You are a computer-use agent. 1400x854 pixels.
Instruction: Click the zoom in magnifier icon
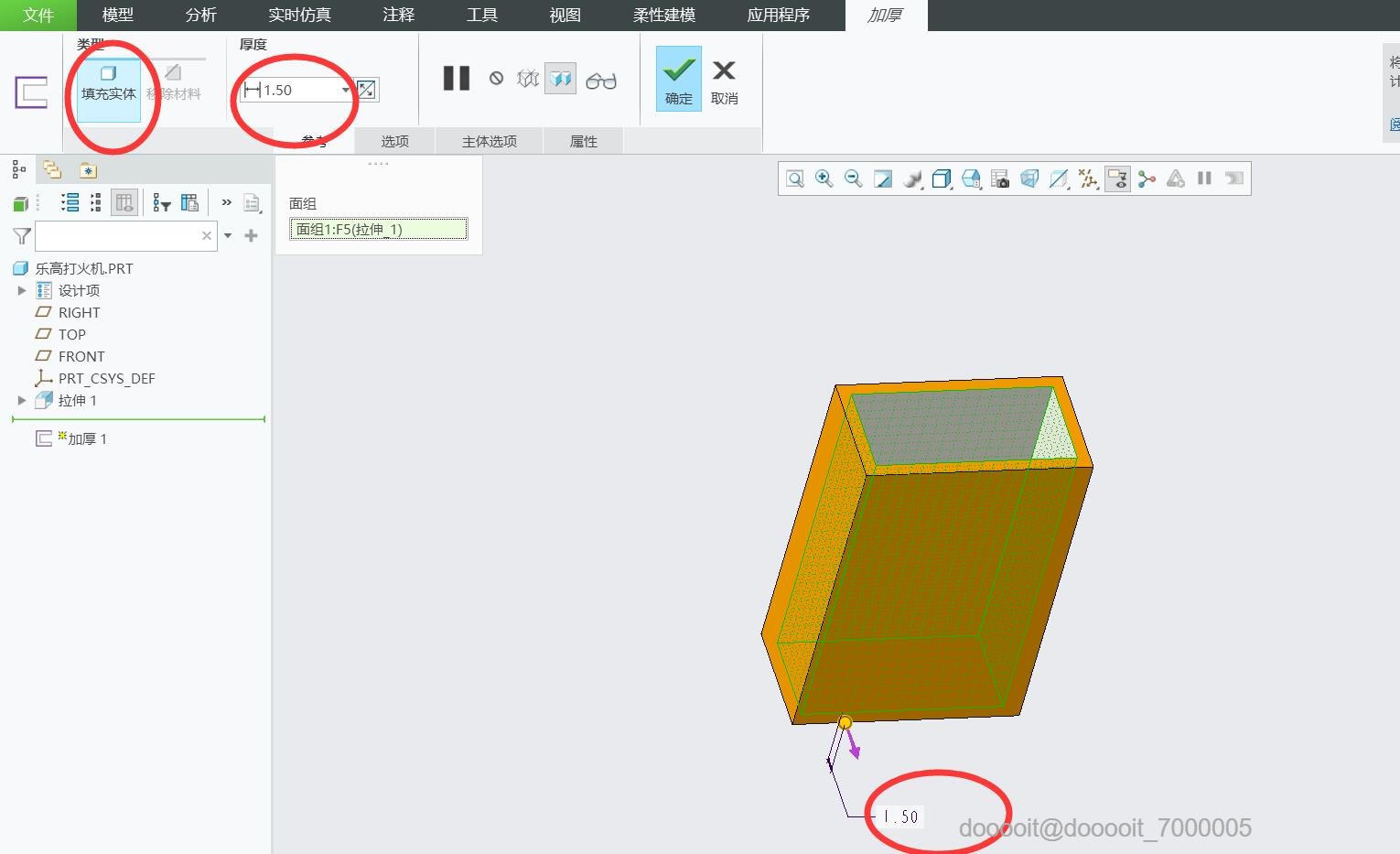[824, 178]
